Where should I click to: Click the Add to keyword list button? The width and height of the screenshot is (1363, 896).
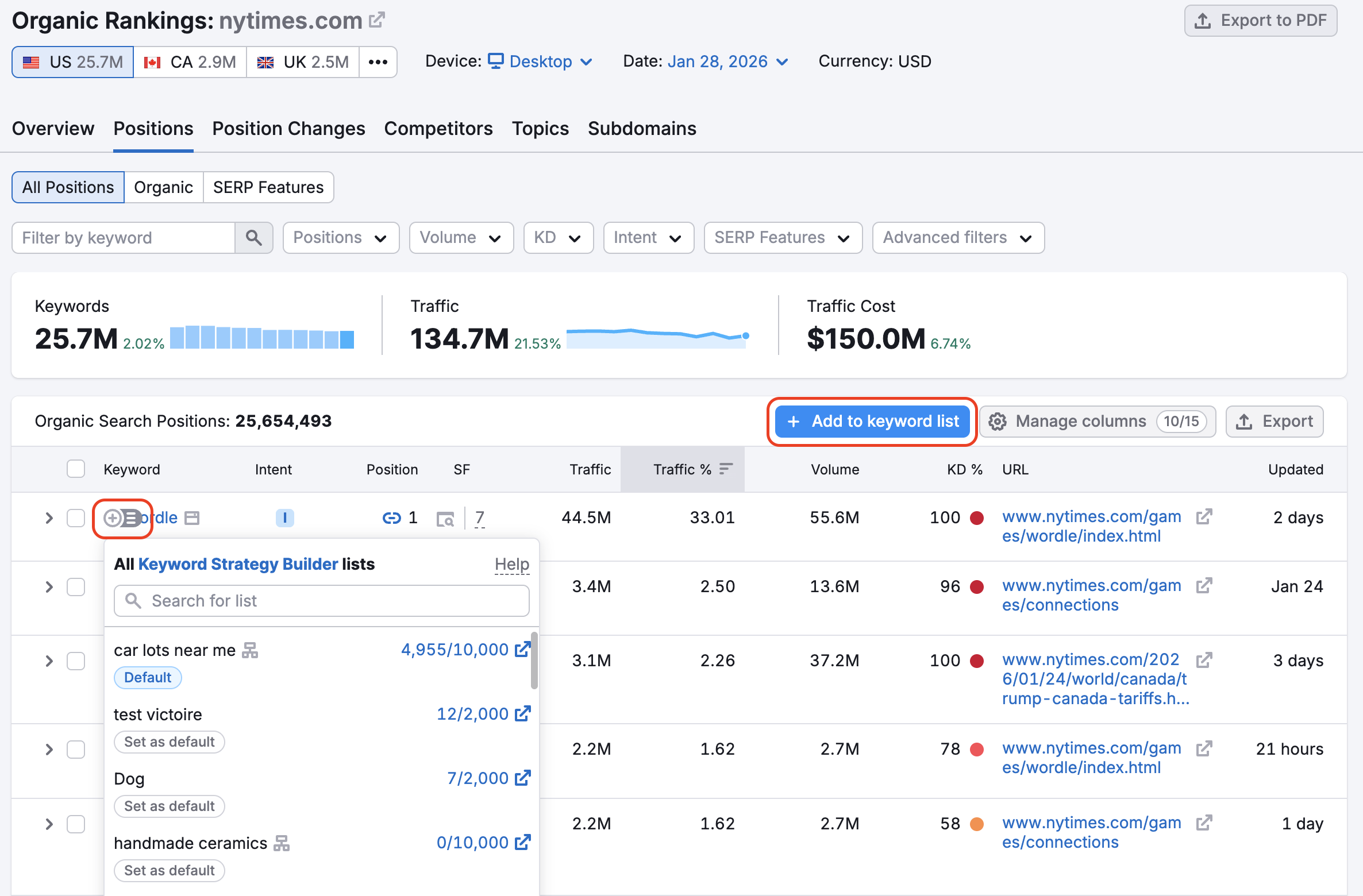click(x=872, y=422)
